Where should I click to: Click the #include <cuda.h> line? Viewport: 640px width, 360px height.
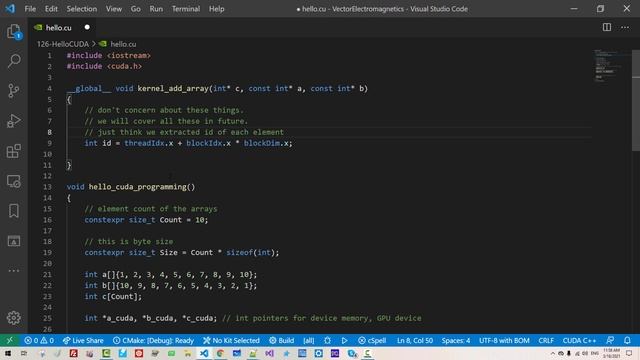tap(104, 66)
